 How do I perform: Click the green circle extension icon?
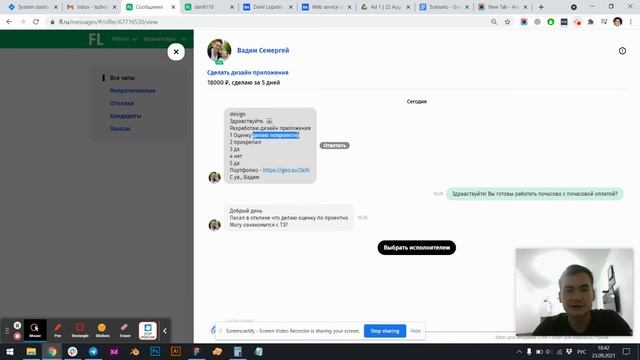point(550,22)
